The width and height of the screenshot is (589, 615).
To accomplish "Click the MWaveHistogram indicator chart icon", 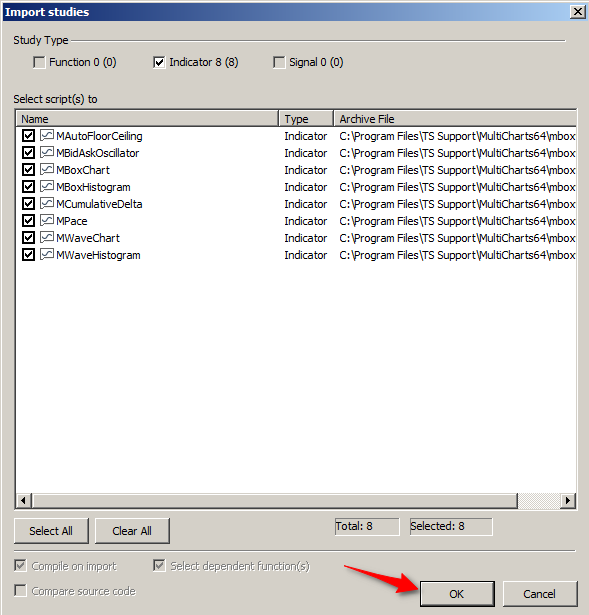I will click(47, 254).
